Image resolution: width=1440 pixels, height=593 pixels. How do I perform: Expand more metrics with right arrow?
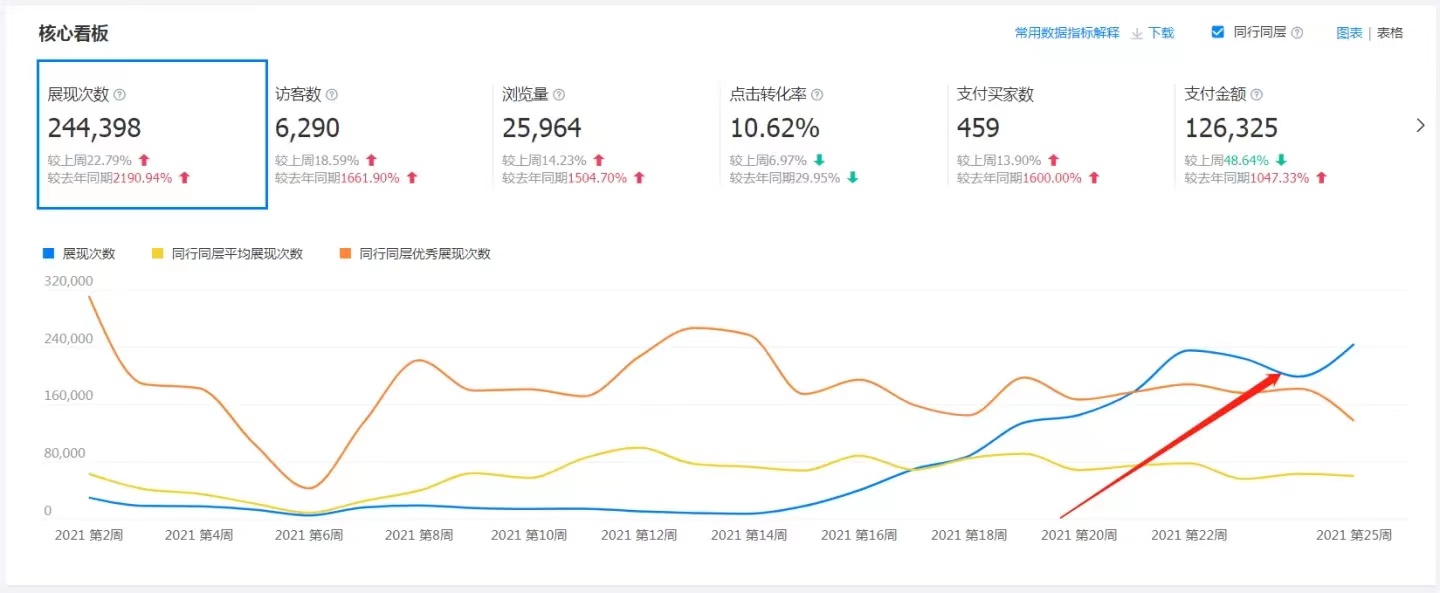pyautogui.click(x=1420, y=125)
